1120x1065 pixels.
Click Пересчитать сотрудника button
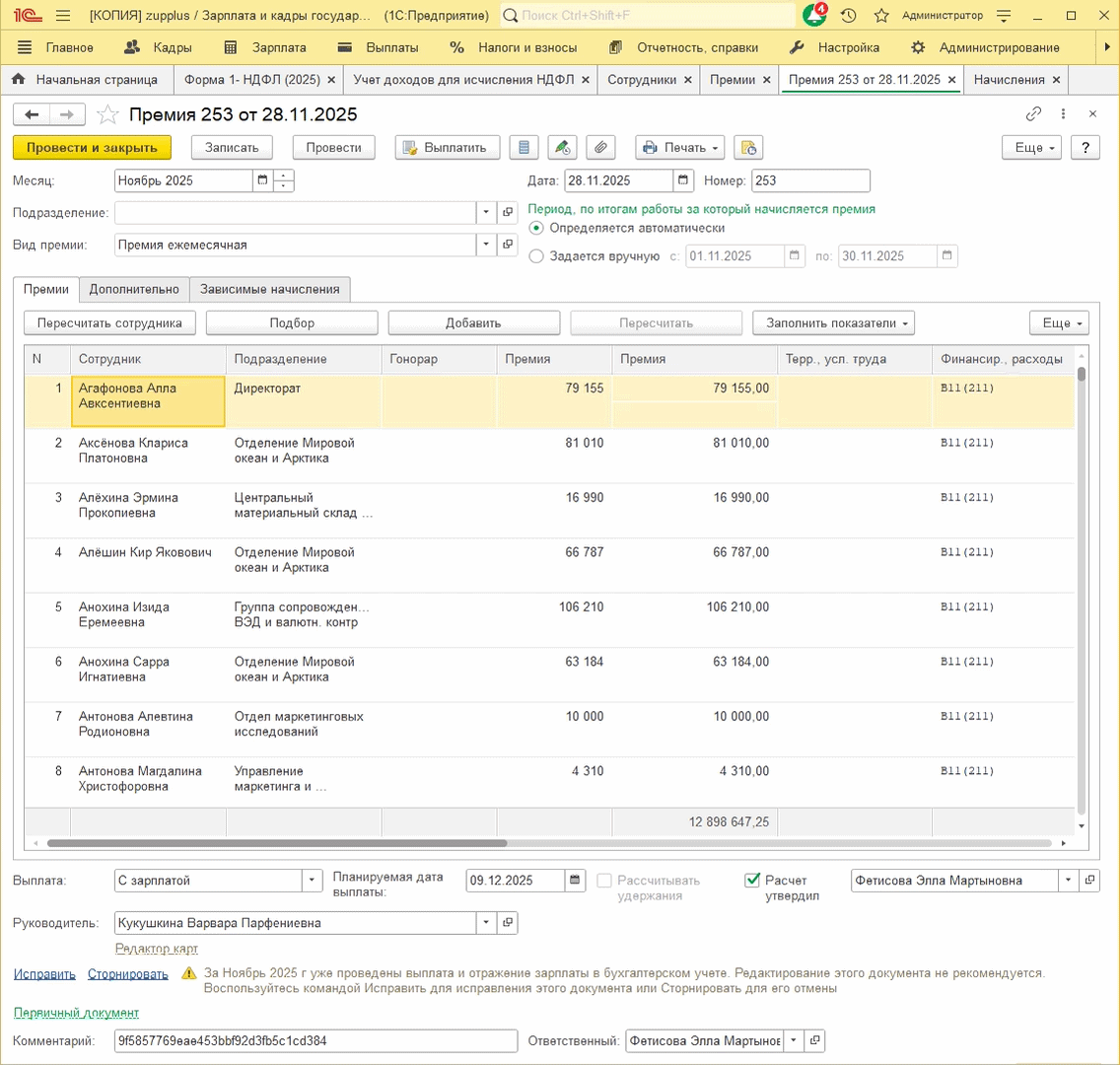pos(109,322)
